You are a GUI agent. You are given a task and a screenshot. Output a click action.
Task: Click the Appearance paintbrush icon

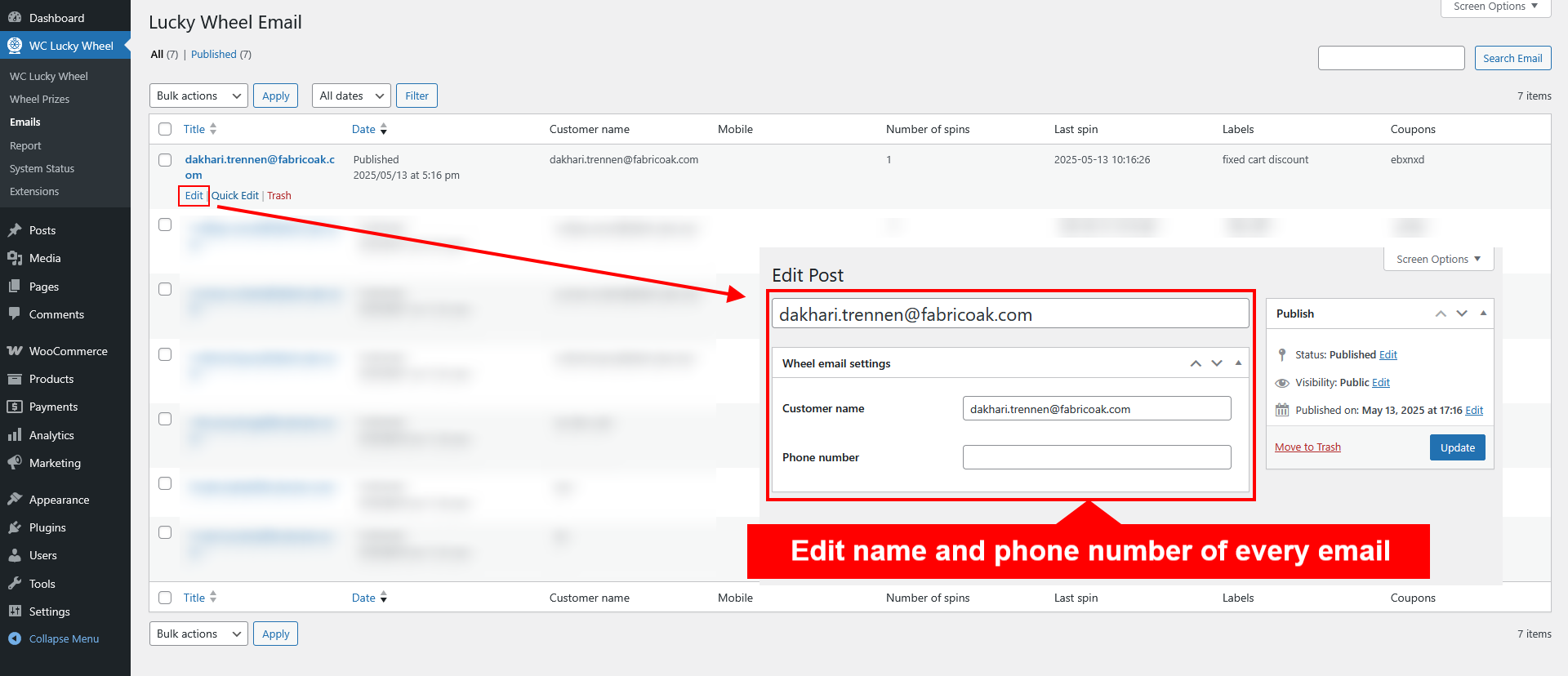[x=15, y=500]
